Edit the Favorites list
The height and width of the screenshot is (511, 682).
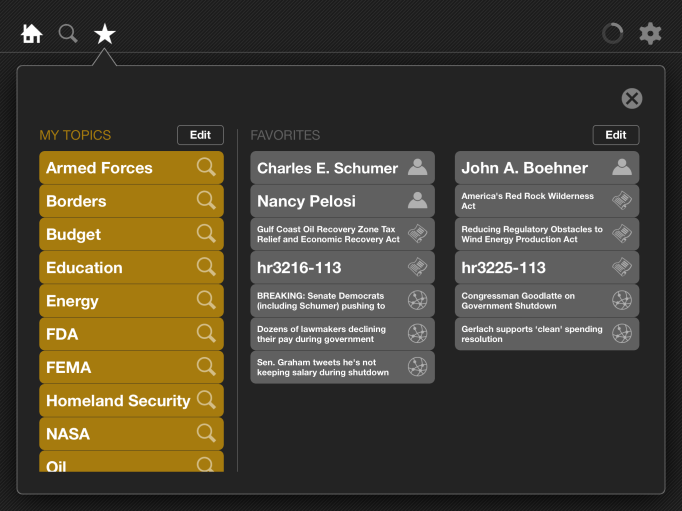pyautogui.click(x=615, y=135)
